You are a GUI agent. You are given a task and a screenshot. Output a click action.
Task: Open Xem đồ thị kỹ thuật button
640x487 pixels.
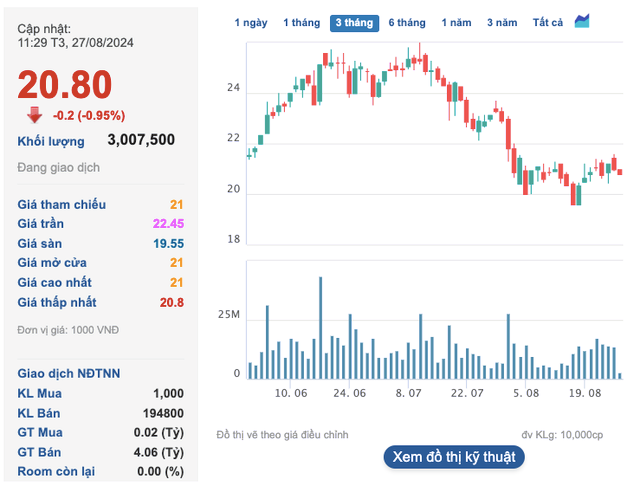click(x=453, y=456)
